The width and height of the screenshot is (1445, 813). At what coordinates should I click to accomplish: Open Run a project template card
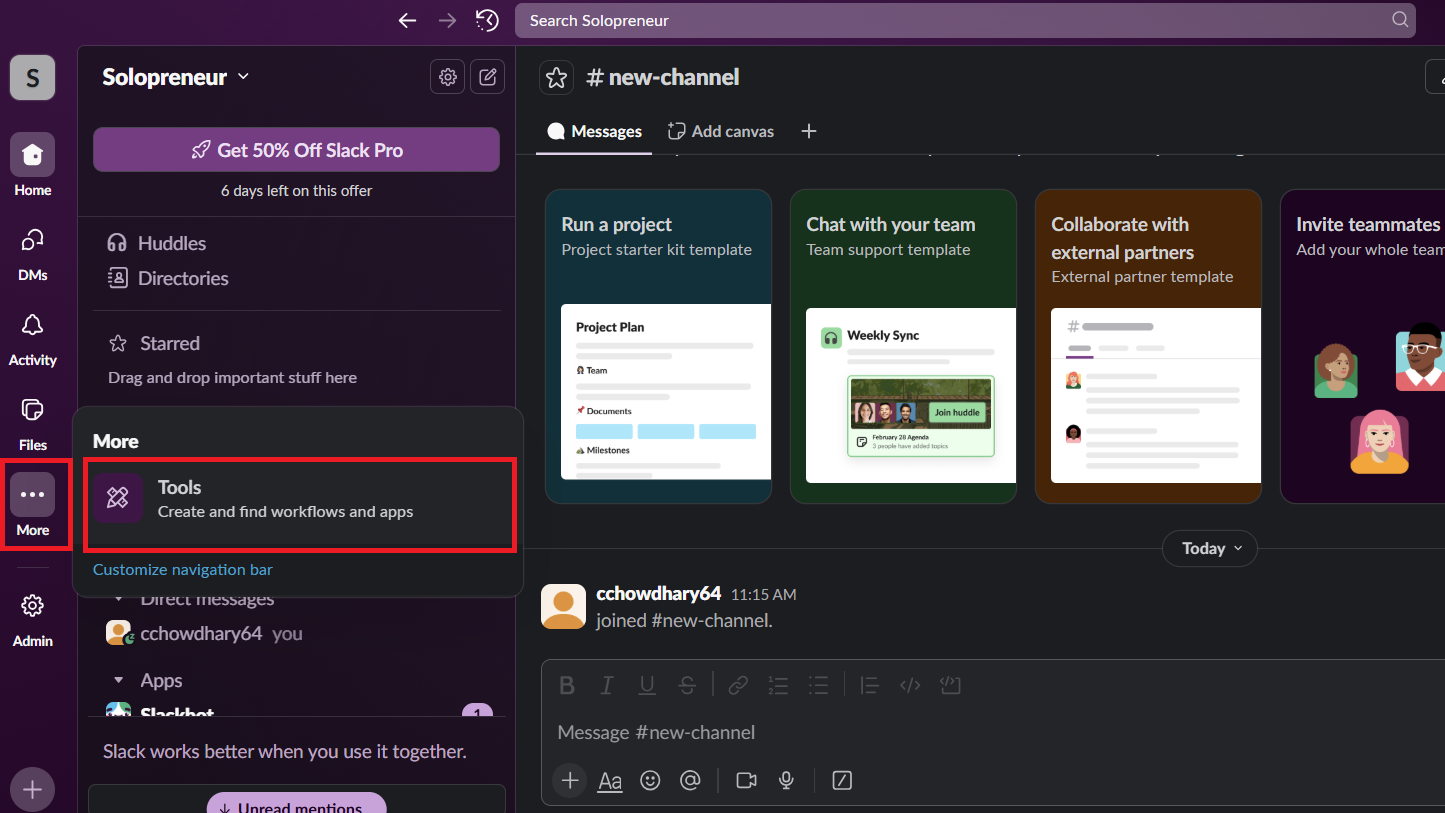658,346
